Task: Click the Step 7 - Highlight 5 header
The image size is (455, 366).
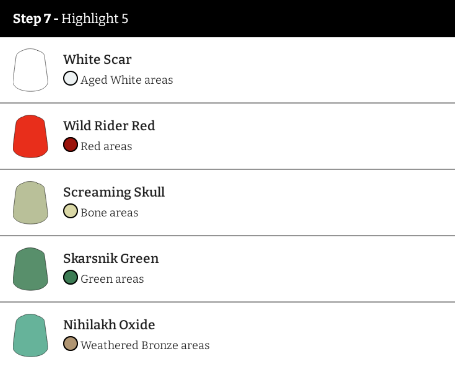Action: 227,18
